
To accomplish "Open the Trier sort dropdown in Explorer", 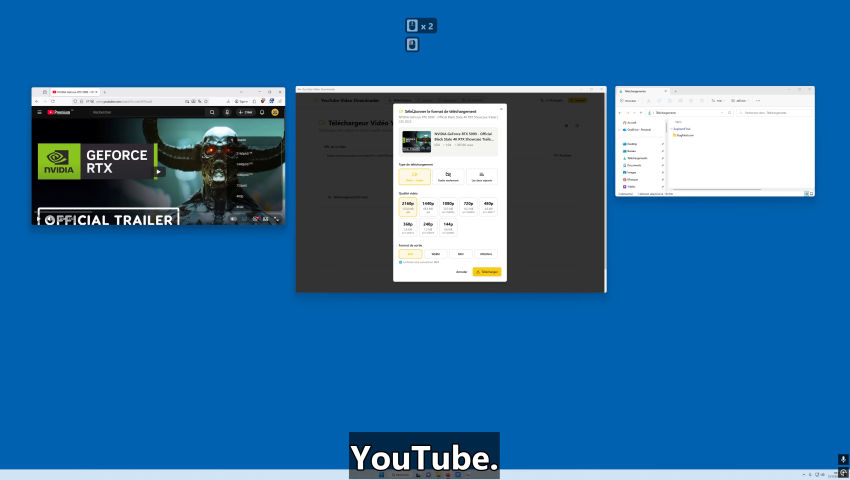I will 718,101.
